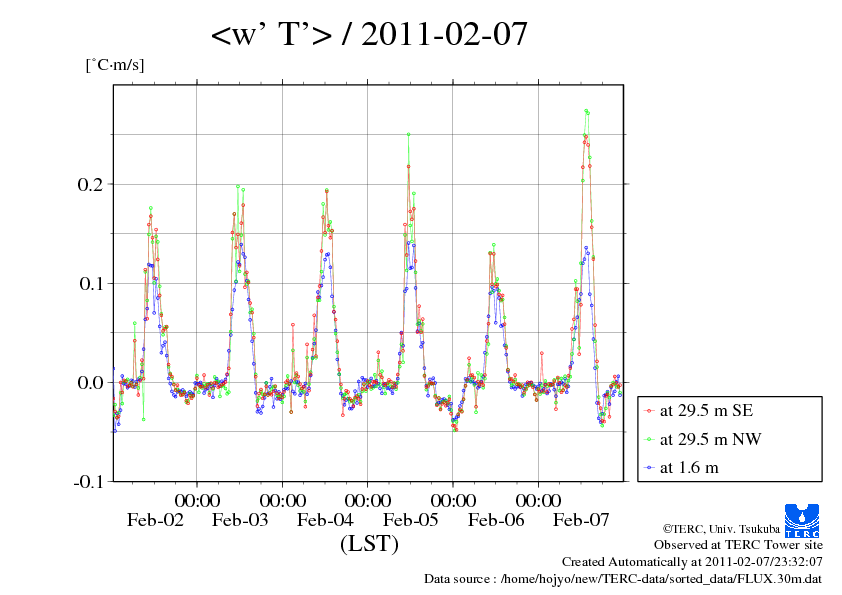Select the "at 29.5 m NW" legend label
Screen dimensions: 842x595
coord(710,439)
